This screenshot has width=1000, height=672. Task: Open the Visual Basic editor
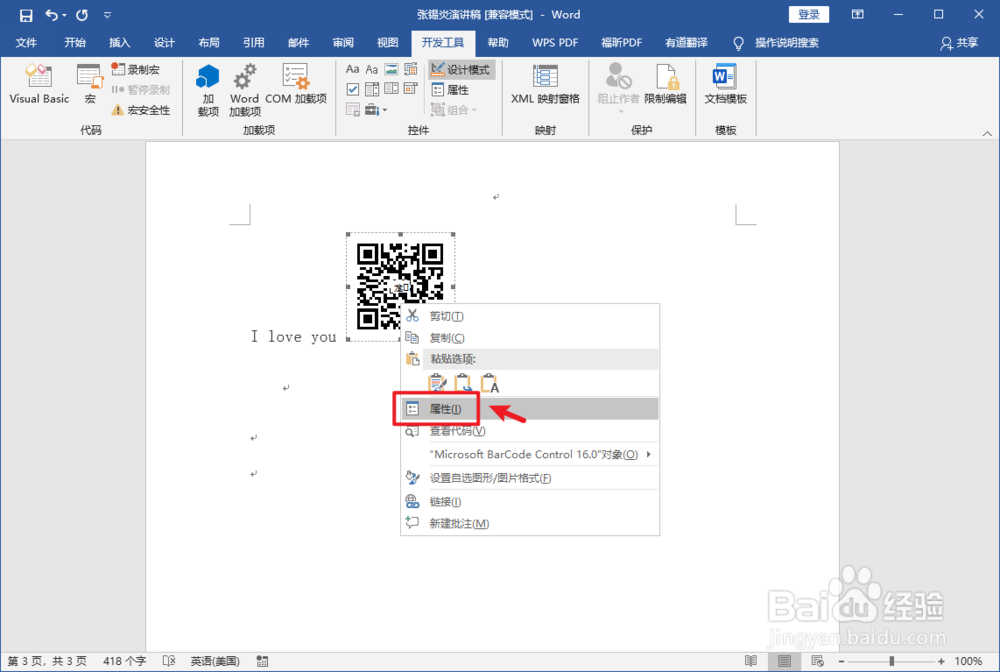pyautogui.click(x=39, y=84)
